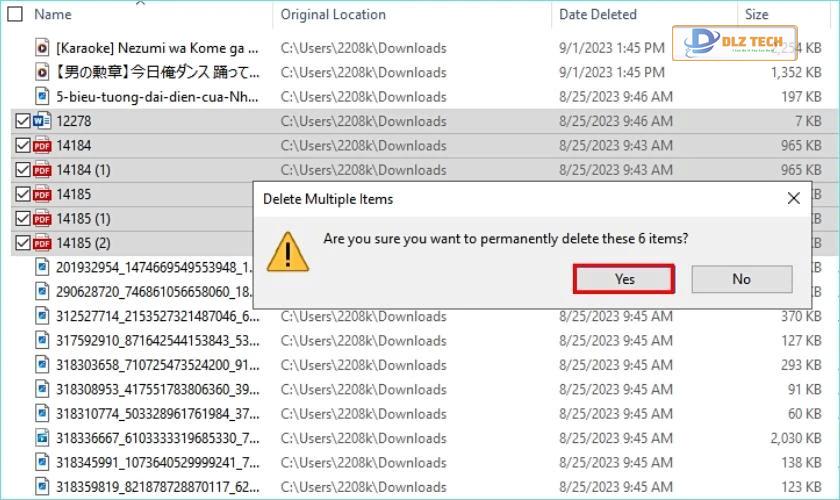Uncheck the 12278 file checkbox
840x500 pixels.
22,121
